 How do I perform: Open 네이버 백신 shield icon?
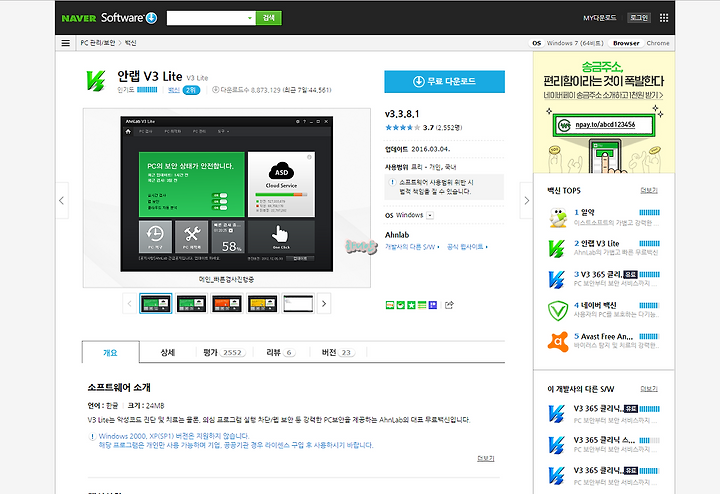pyautogui.click(x=558, y=310)
